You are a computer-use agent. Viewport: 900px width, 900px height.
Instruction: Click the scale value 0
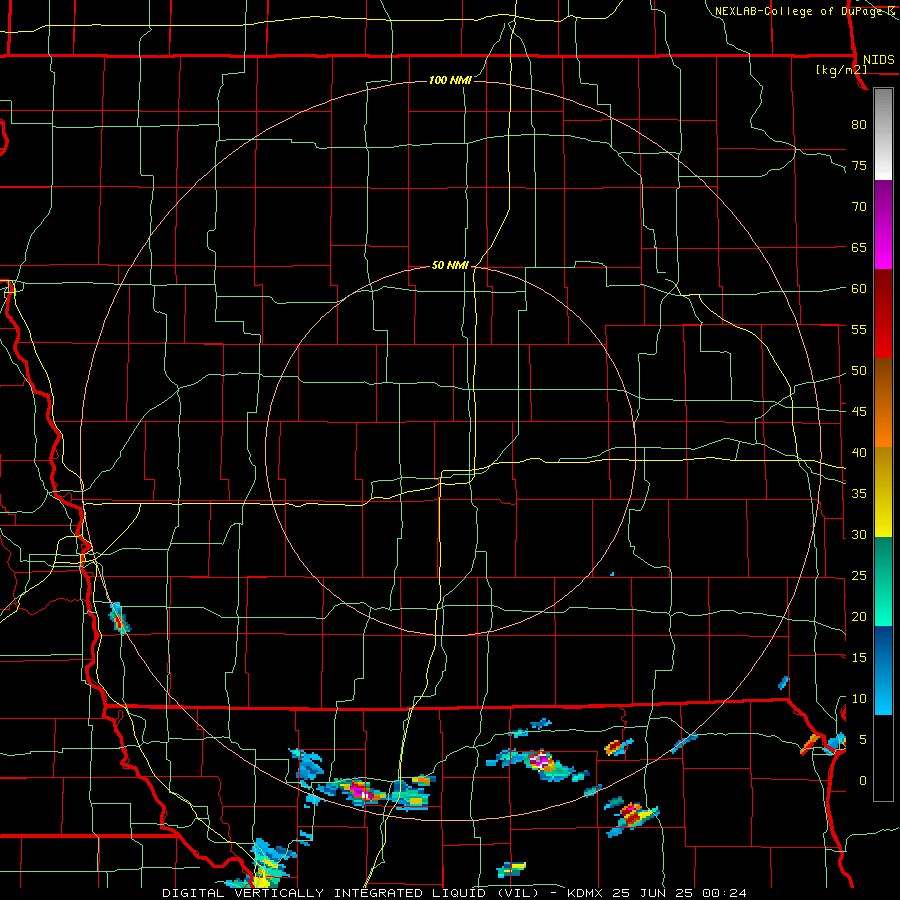click(x=863, y=781)
